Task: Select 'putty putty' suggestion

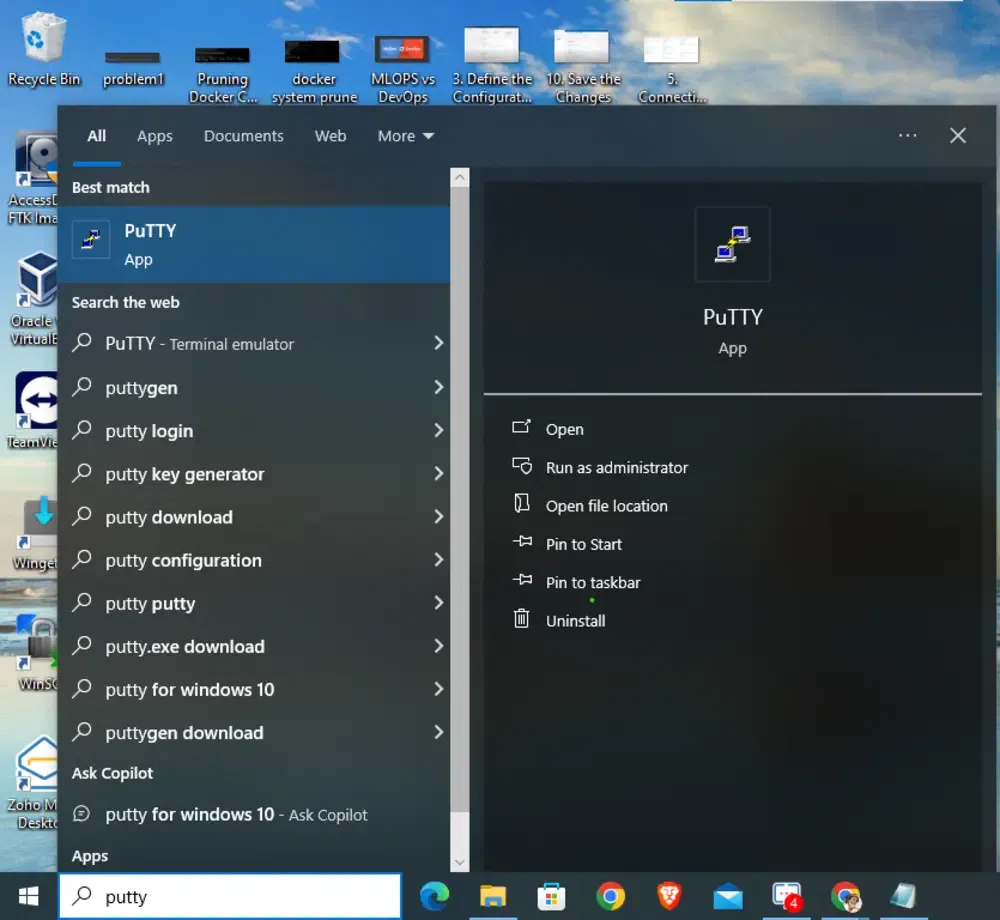Action: [x=253, y=603]
